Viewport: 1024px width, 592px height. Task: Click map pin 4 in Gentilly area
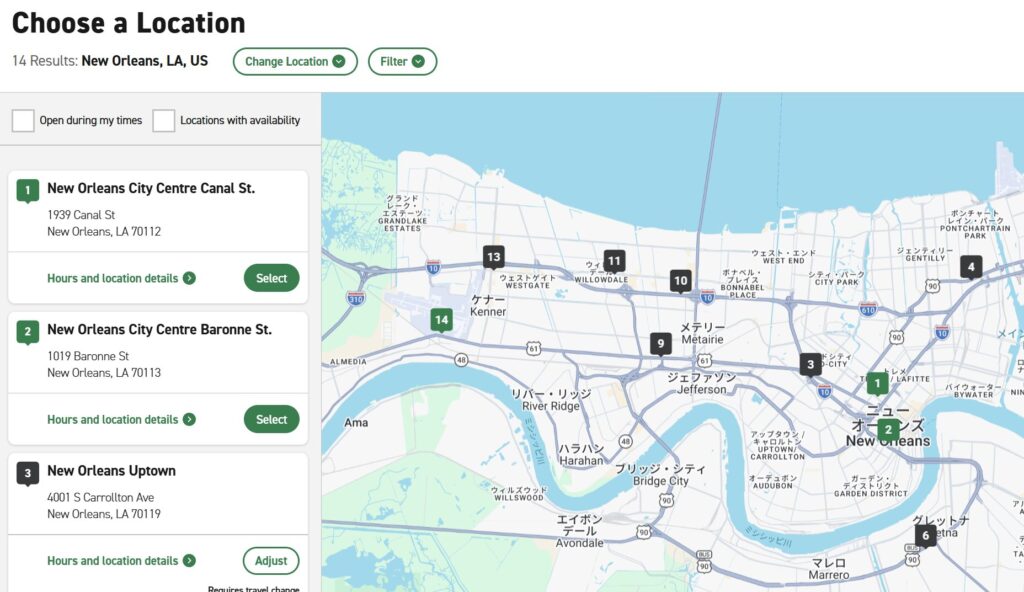970,266
